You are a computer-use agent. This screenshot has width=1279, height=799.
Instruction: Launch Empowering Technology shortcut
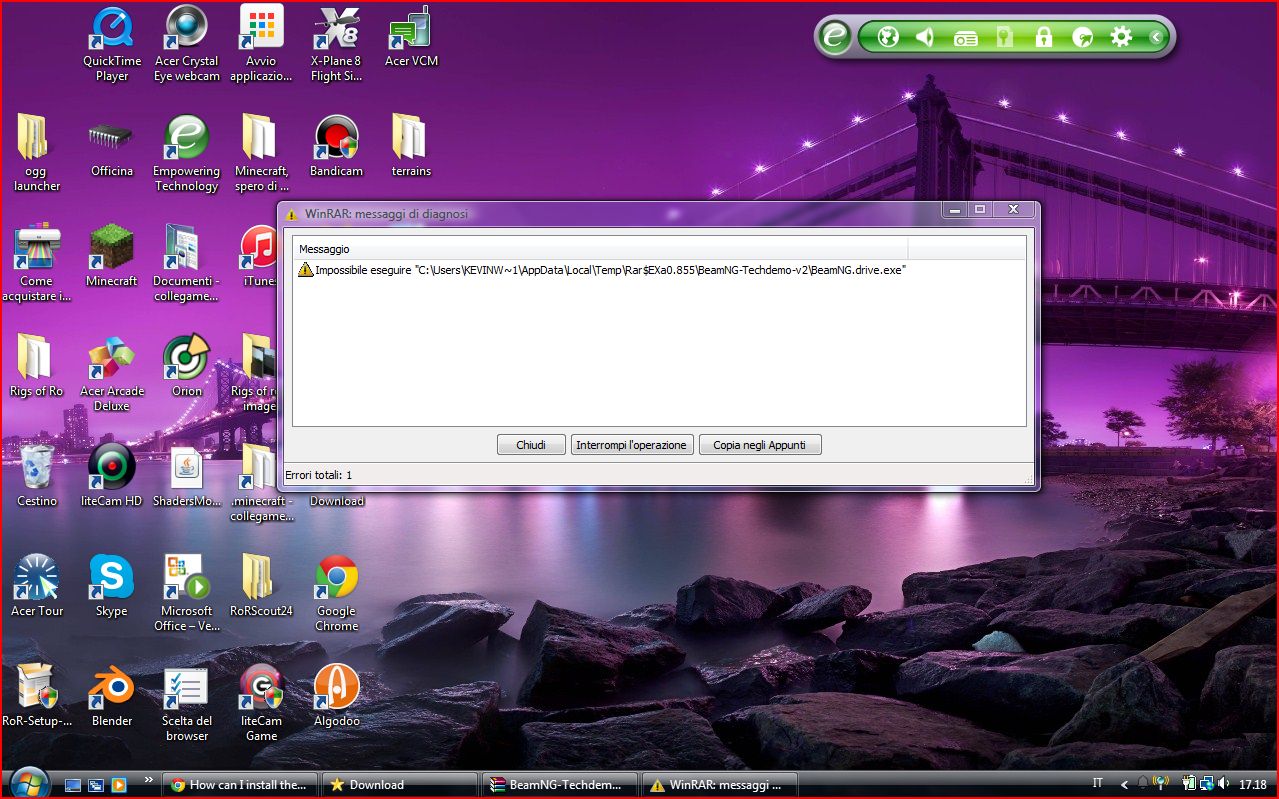coord(187,153)
